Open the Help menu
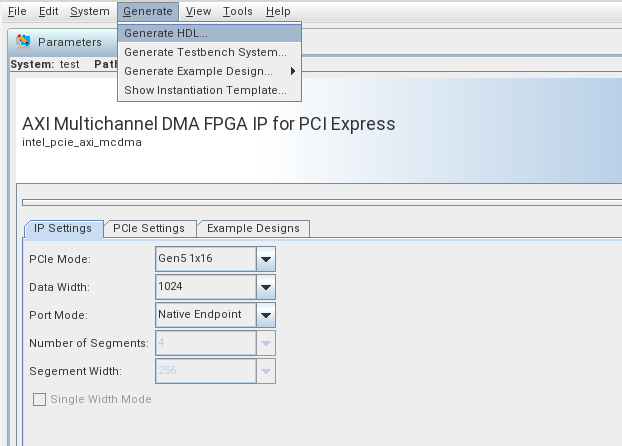Viewport: 622px width, 446px height. tap(278, 11)
